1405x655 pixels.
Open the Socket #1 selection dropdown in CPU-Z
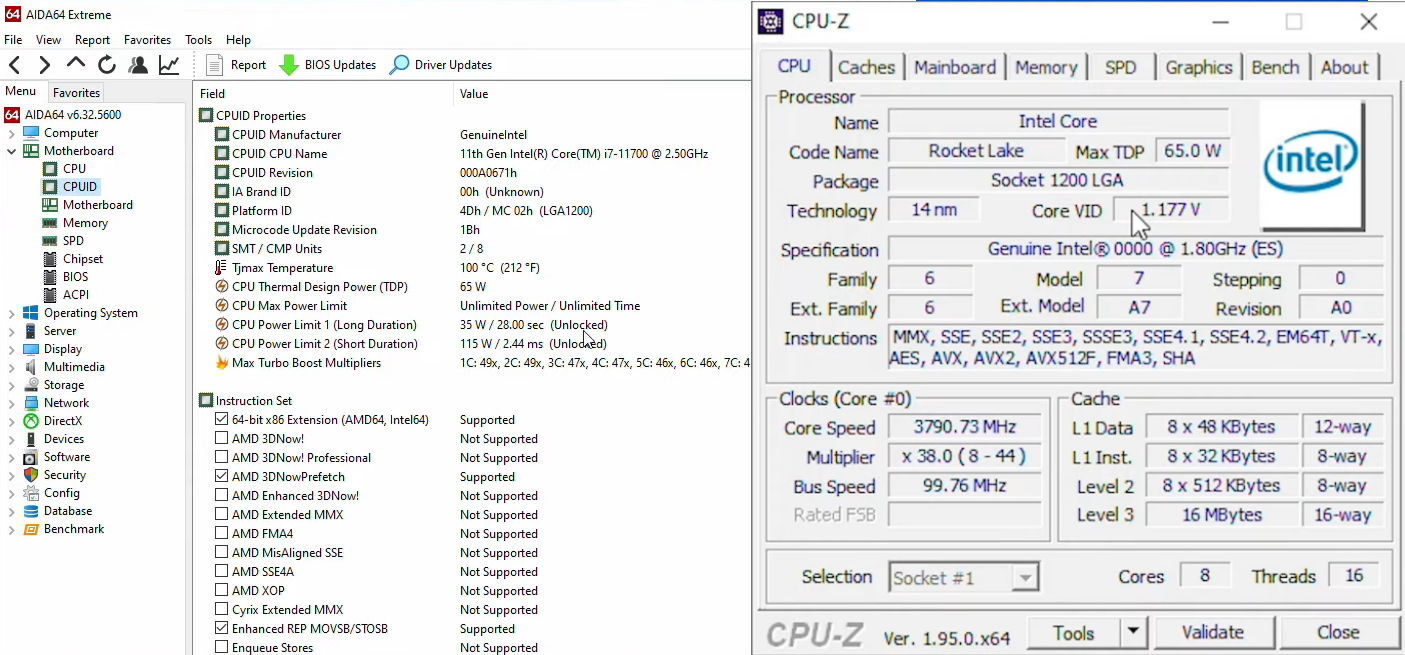[1026, 576]
